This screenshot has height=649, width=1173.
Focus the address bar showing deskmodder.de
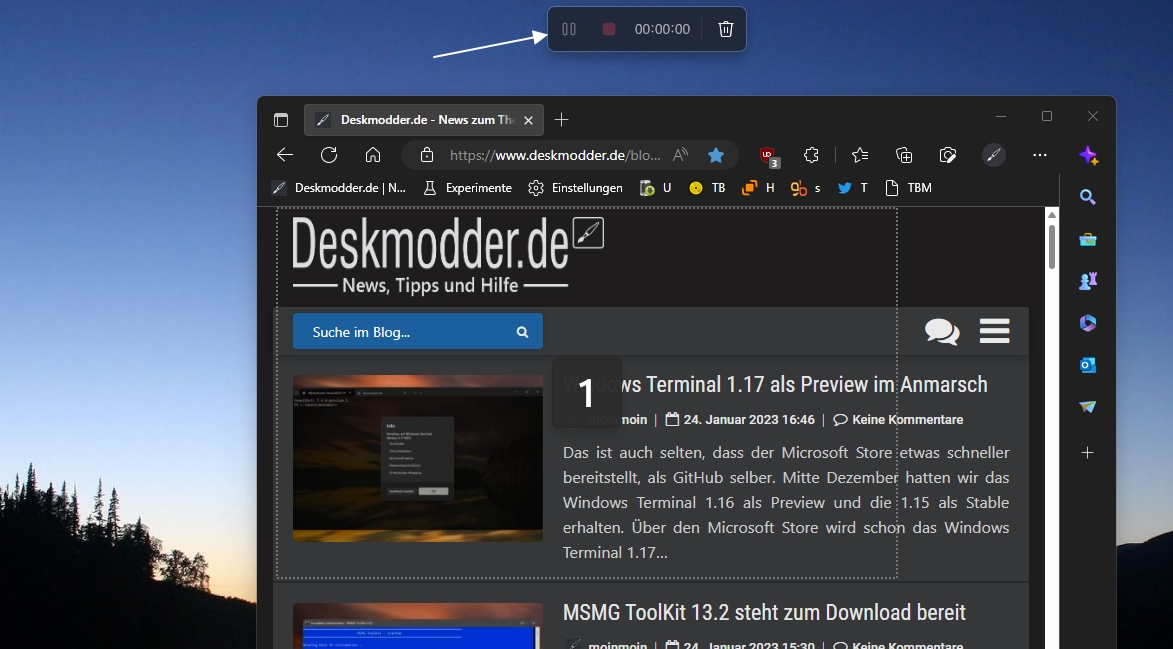point(554,155)
